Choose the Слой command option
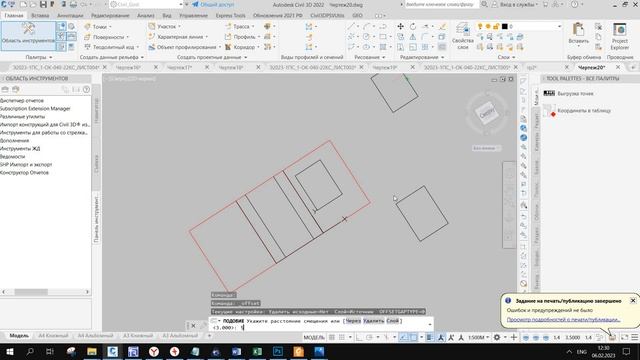Image resolution: width=640 pixels, height=360 pixels. tap(392, 321)
